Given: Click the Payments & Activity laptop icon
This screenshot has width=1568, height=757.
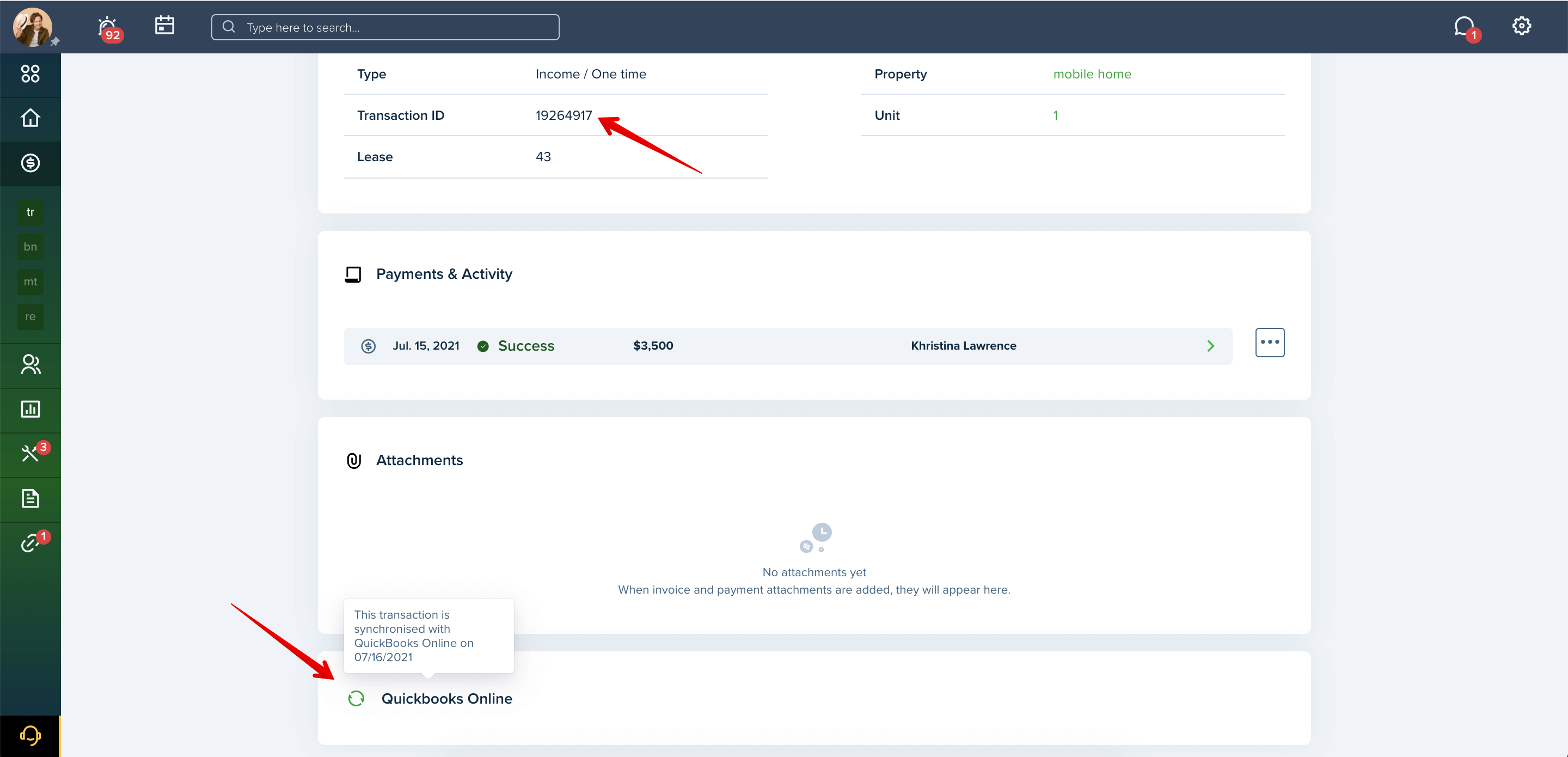Looking at the screenshot, I should coord(353,274).
